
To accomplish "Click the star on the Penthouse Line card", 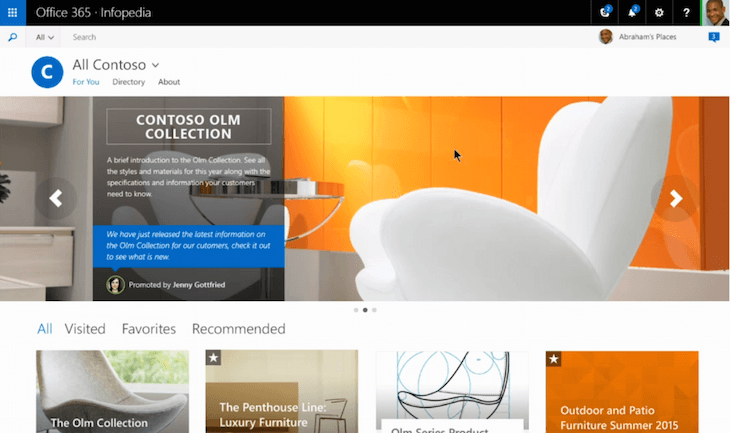I will pyautogui.click(x=213, y=358).
